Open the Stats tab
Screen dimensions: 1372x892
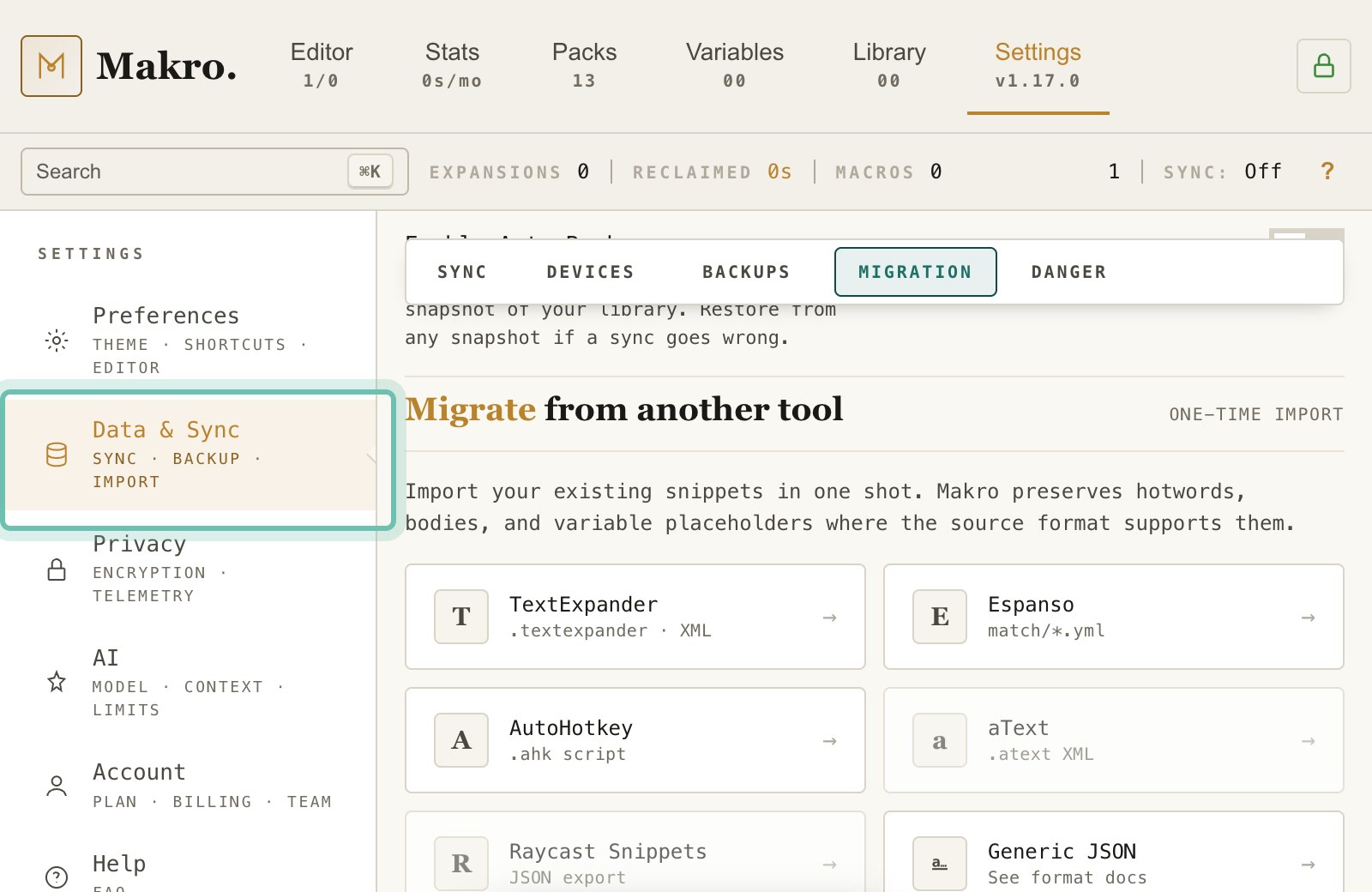[452, 65]
